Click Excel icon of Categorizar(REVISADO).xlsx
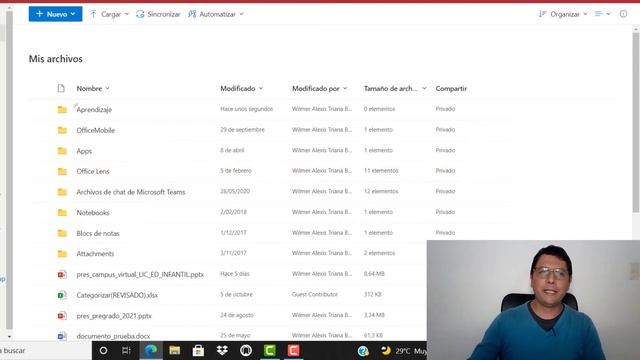Screen dimensions: 640x360 [62, 295]
